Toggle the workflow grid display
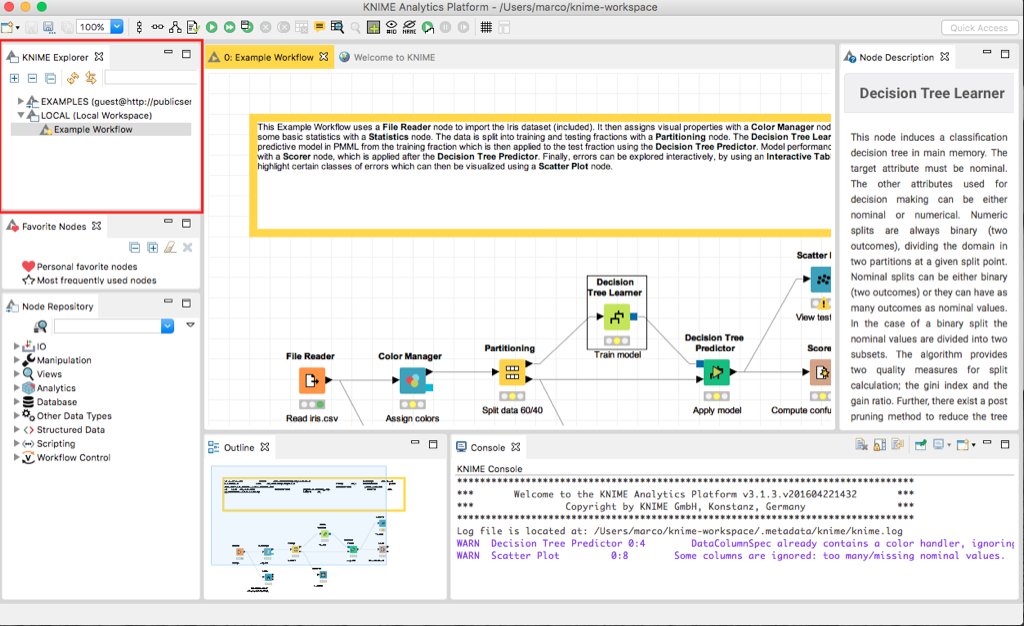 pos(487,28)
